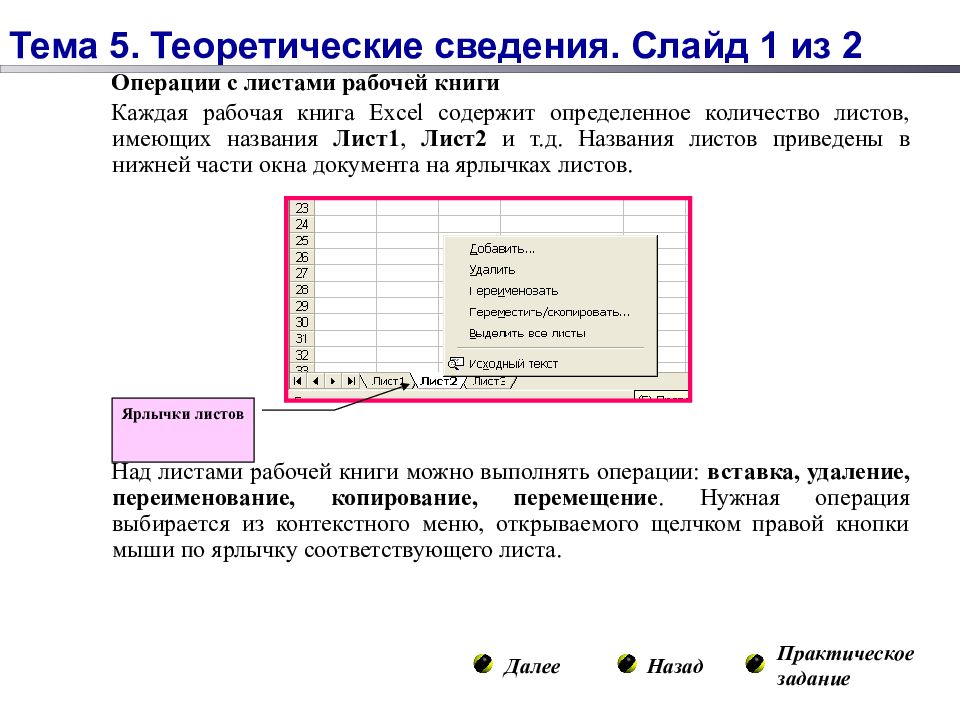Select Переместить/скопировать... menu entry
The height and width of the screenshot is (720, 960).
pos(550,312)
